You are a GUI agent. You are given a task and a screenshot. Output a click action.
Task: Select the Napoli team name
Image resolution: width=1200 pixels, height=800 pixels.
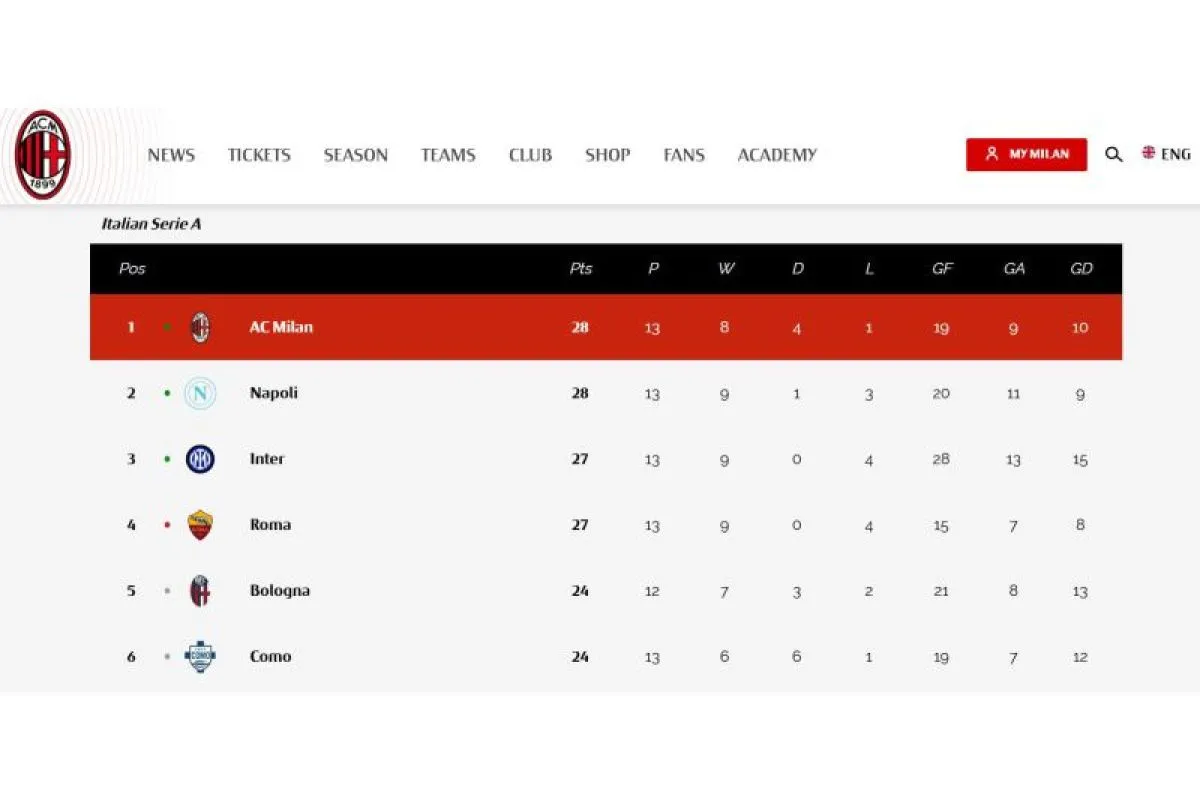[x=274, y=393]
